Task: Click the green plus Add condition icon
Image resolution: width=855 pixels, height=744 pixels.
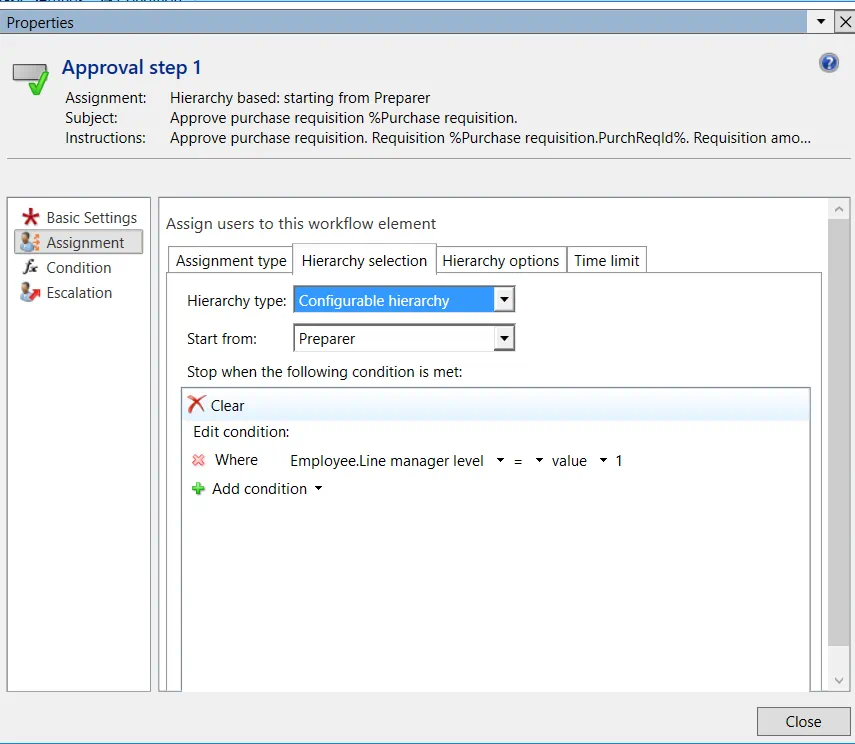Action: [x=198, y=489]
